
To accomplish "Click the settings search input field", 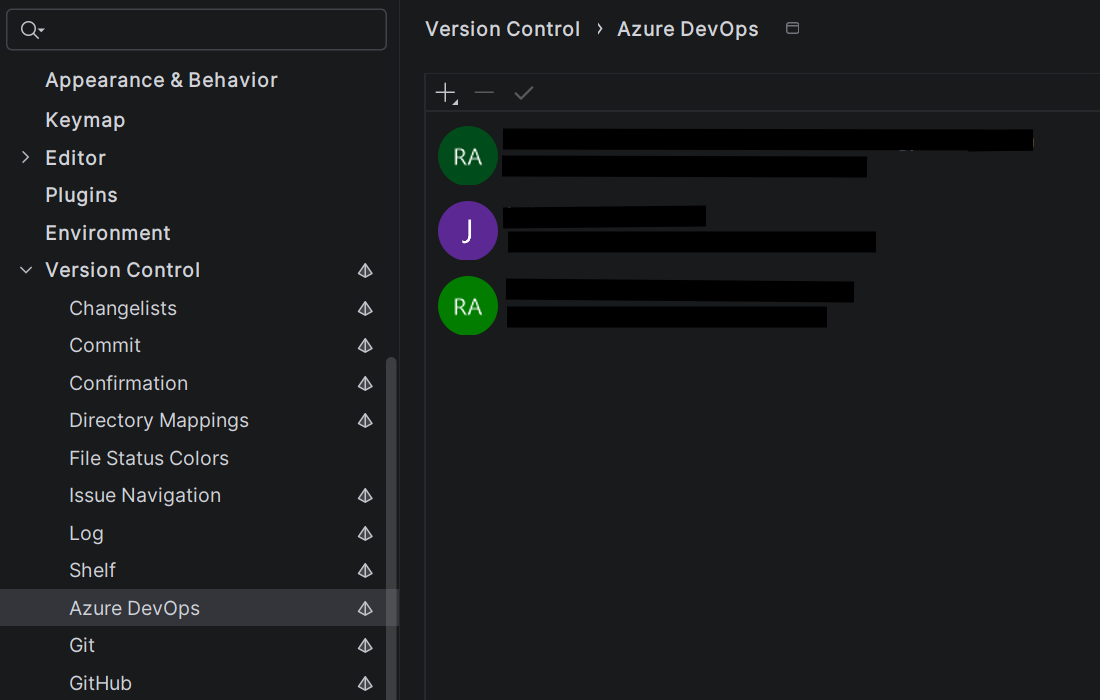I will 196,29.
